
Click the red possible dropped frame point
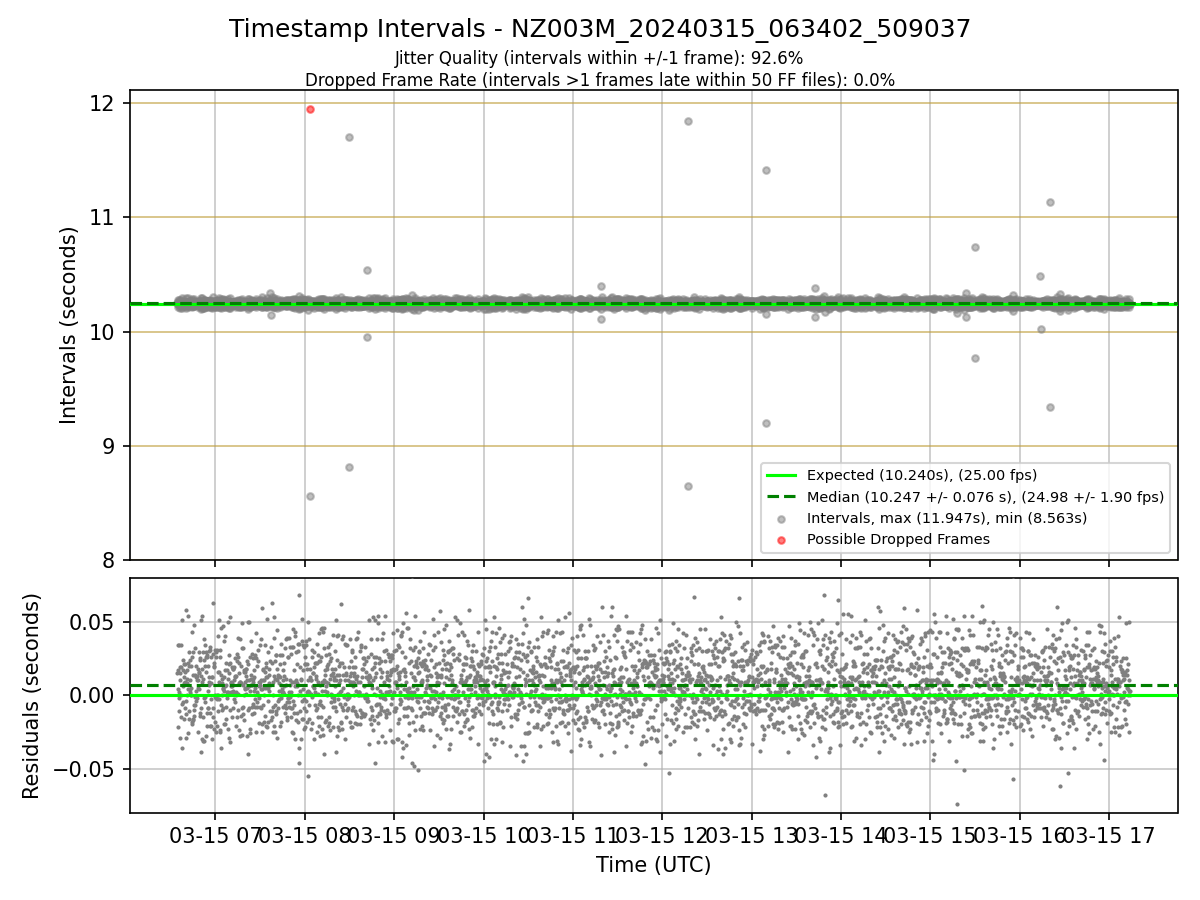pos(310,109)
